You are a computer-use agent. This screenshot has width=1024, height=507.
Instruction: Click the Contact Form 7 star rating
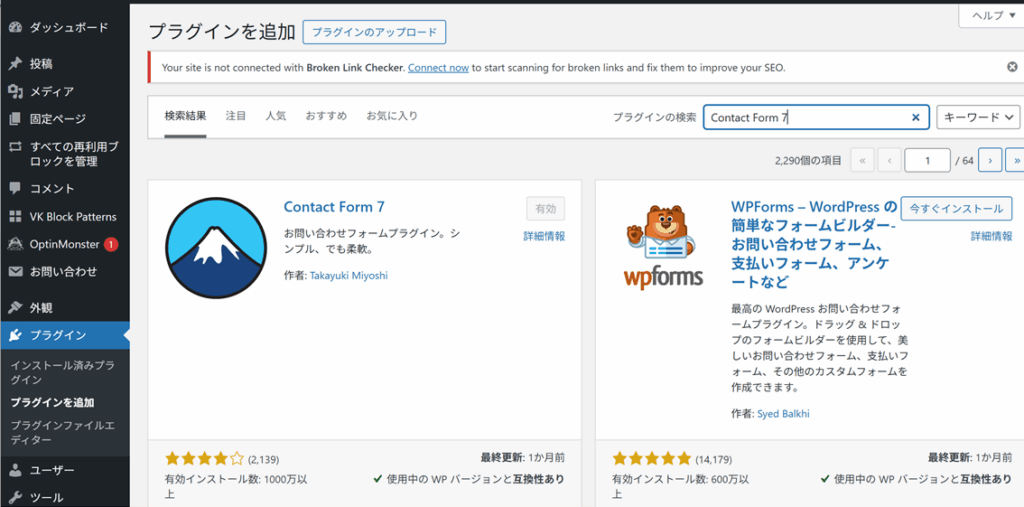[x=204, y=459]
